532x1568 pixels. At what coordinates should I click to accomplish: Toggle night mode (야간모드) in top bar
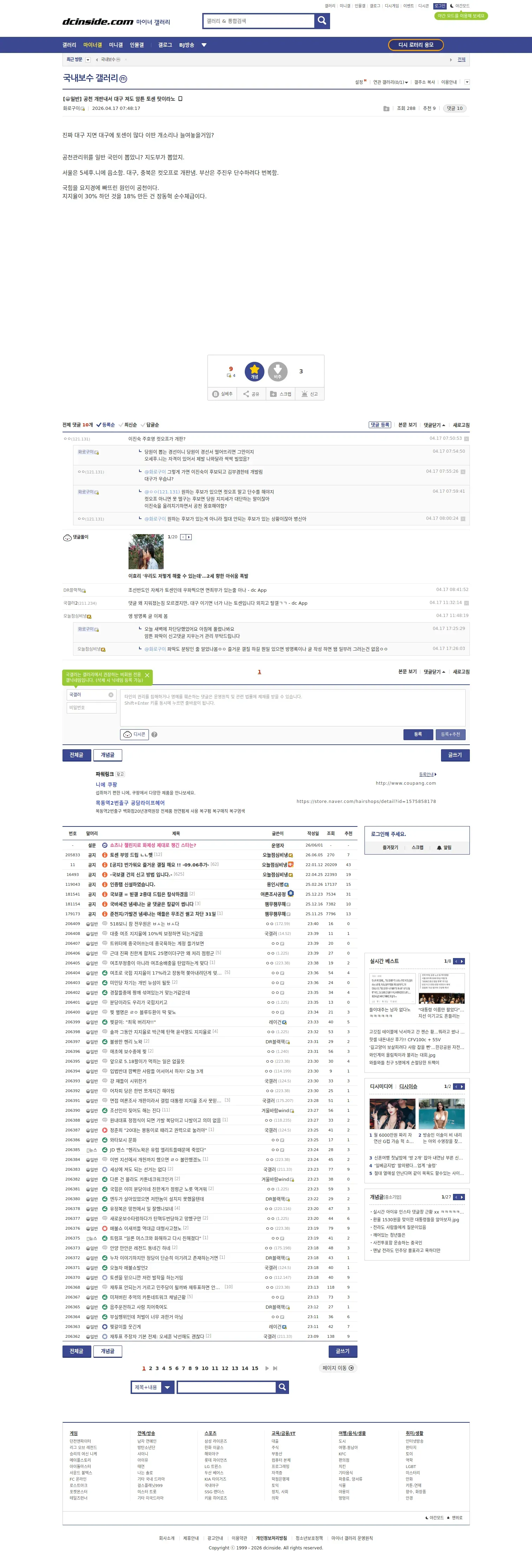(x=460, y=6)
